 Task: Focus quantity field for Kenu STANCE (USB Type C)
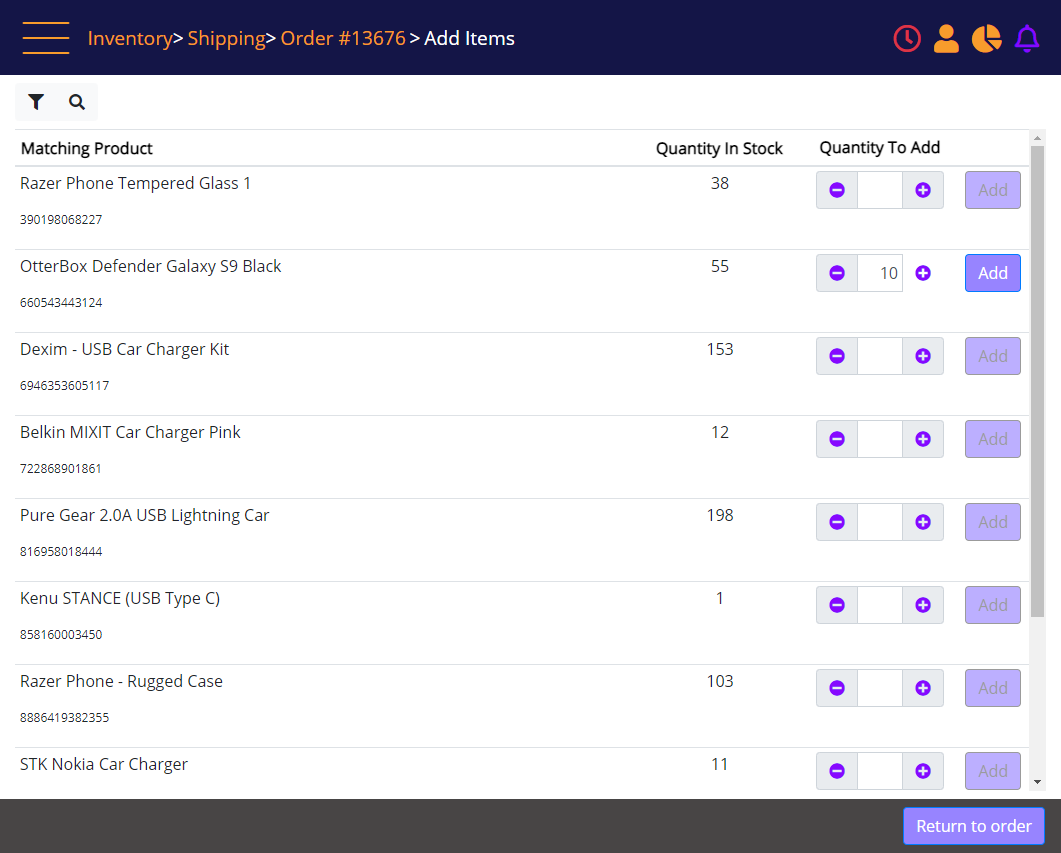880,605
